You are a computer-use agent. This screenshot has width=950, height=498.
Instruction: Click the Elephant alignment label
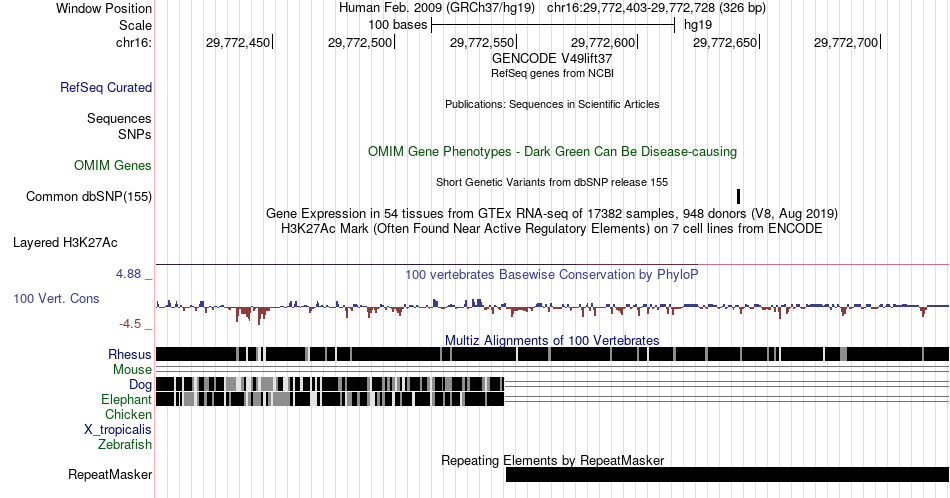click(x=126, y=399)
